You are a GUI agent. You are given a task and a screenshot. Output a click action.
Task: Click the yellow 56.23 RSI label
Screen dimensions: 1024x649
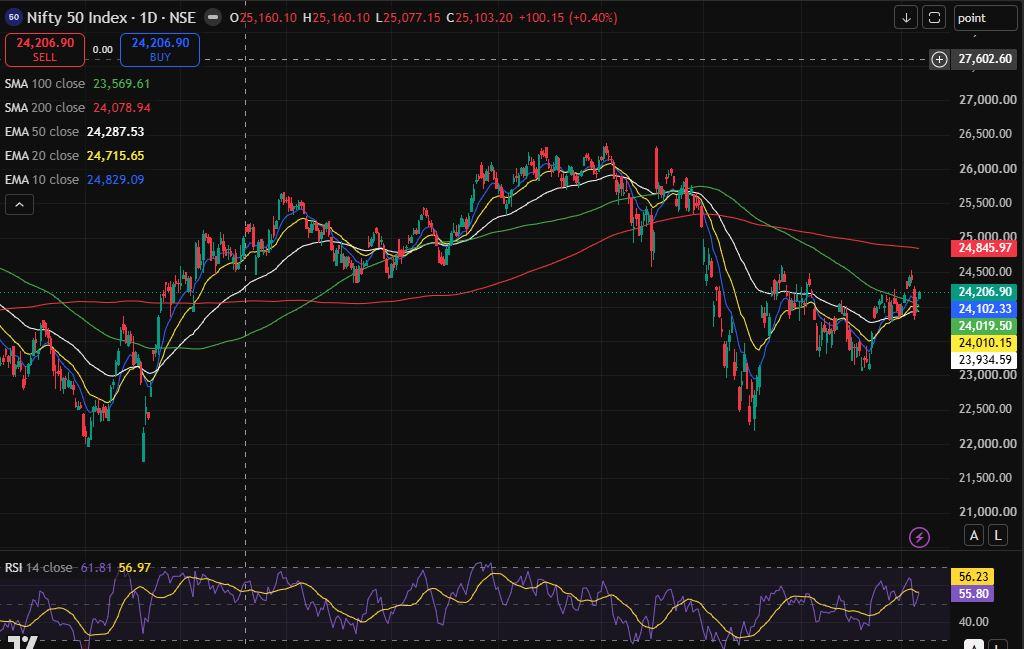coord(973,577)
